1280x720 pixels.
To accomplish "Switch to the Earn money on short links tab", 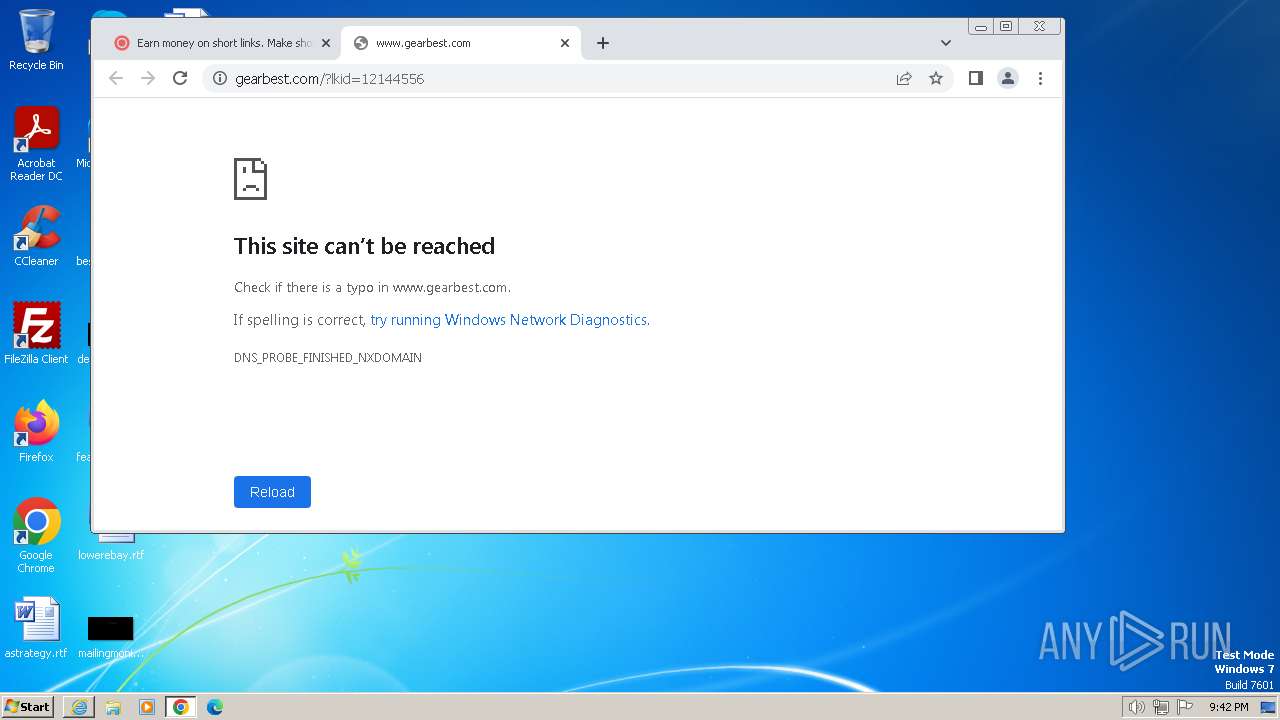I will (222, 43).
